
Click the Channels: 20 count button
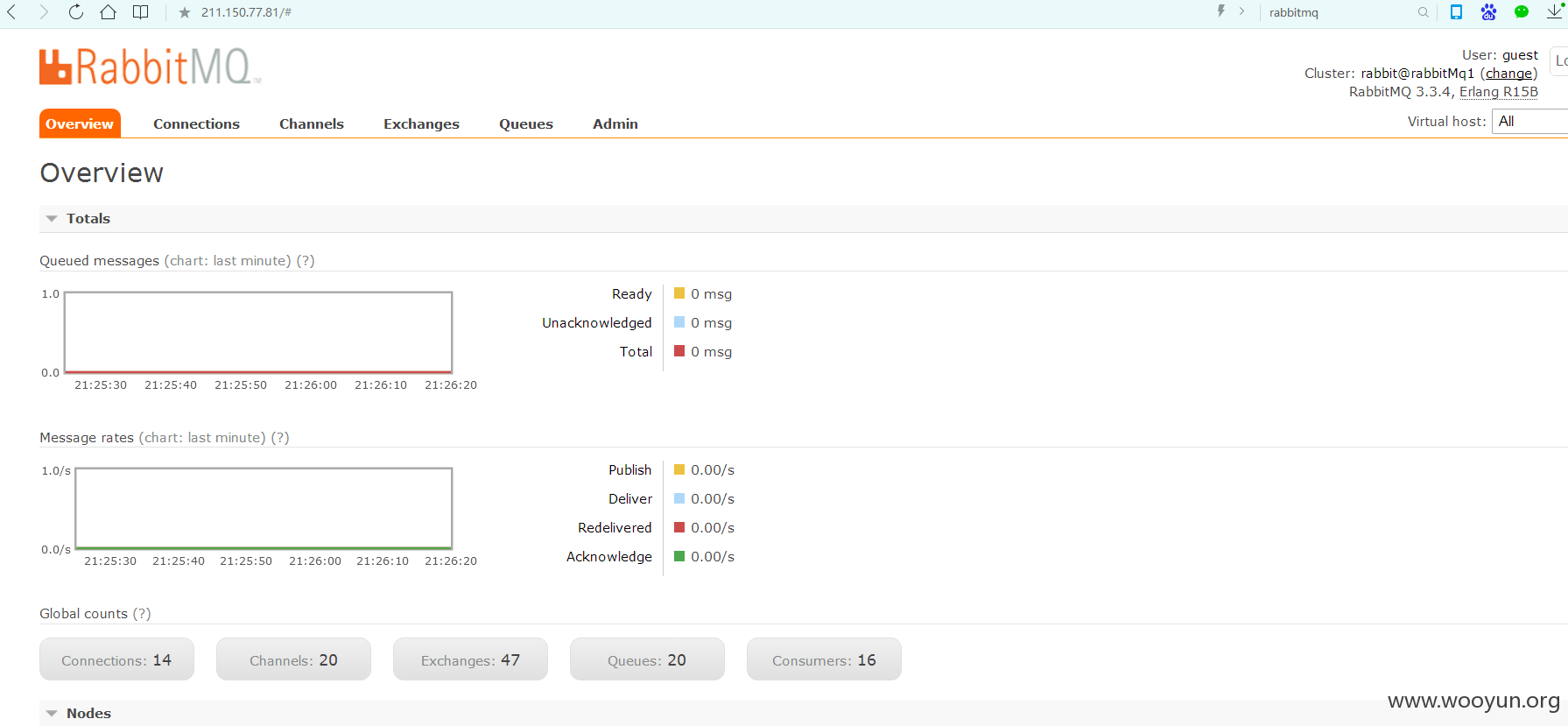click(293, 659)
